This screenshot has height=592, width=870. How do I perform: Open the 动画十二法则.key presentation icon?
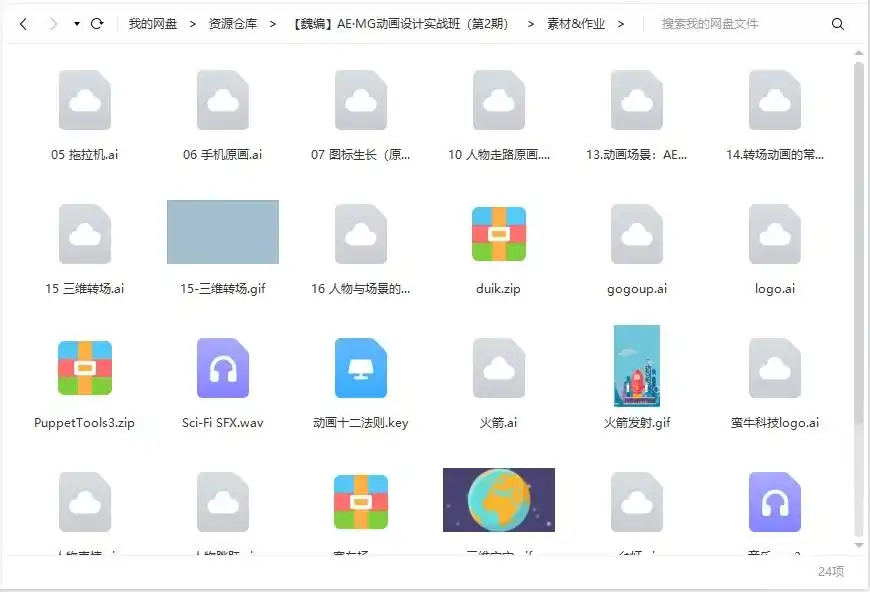click(361, 367)
